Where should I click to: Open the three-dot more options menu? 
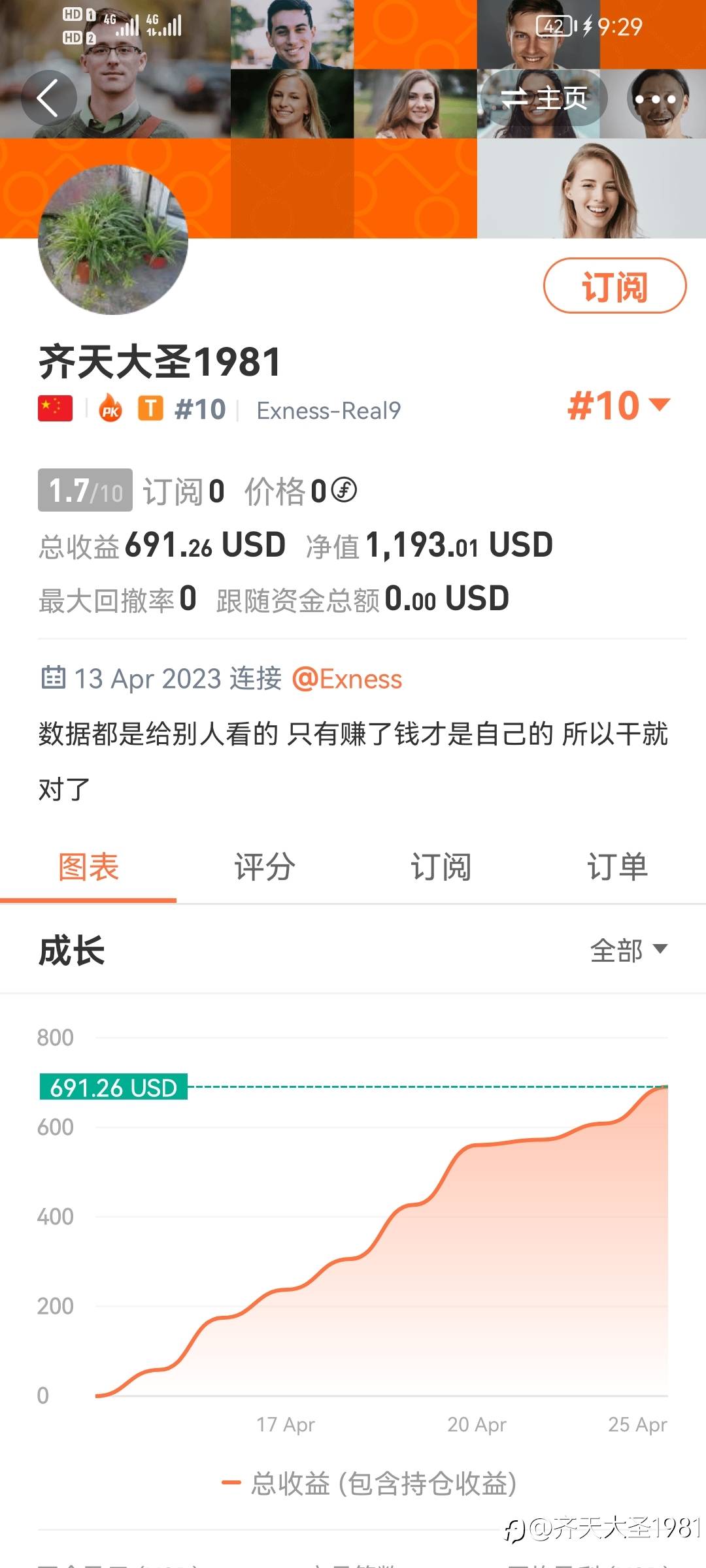click(x=655, y=99)
